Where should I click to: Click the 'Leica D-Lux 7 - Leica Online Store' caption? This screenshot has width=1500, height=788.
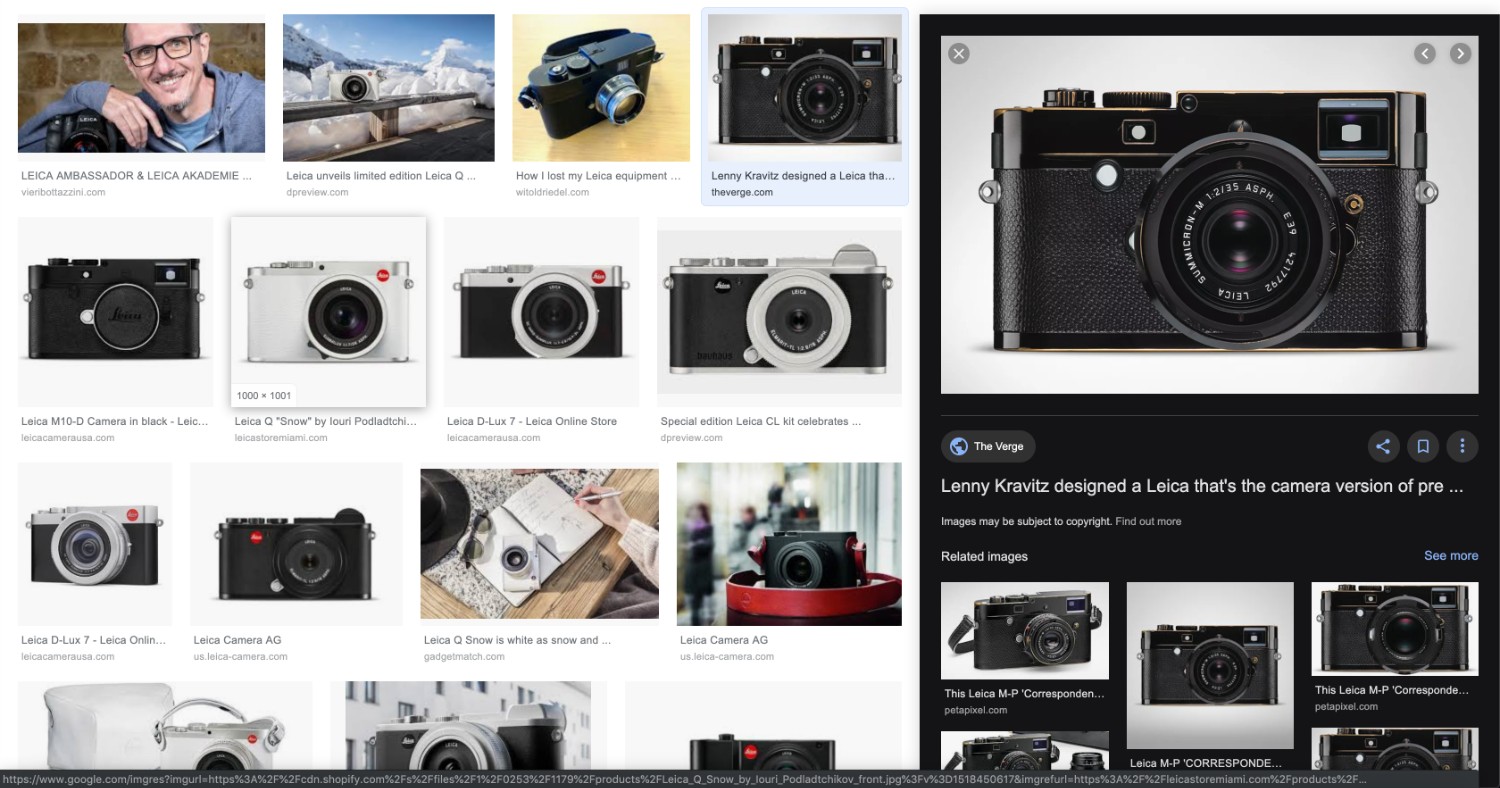coord(532,421)
